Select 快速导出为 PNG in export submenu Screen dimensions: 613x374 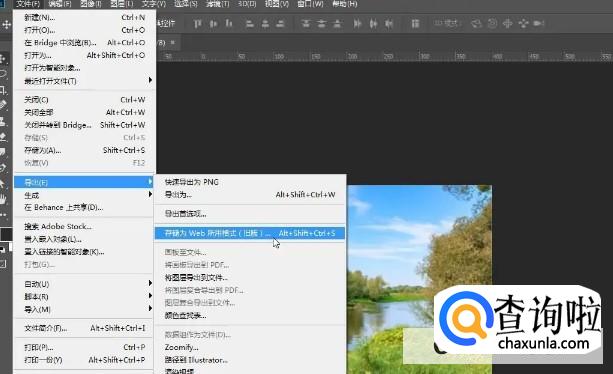(x=250, y=182)
